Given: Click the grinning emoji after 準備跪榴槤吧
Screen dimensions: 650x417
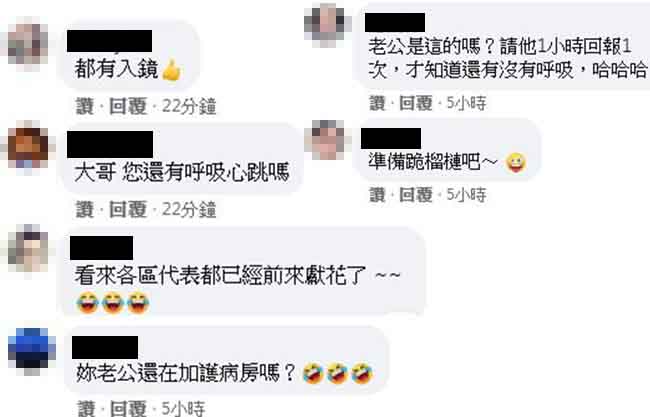Looking at the screenshot, I should [516, 162].
